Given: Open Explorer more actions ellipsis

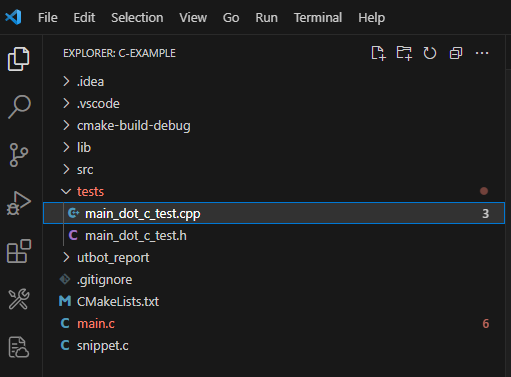Looking at the screenshot, I should pos(482,53).
